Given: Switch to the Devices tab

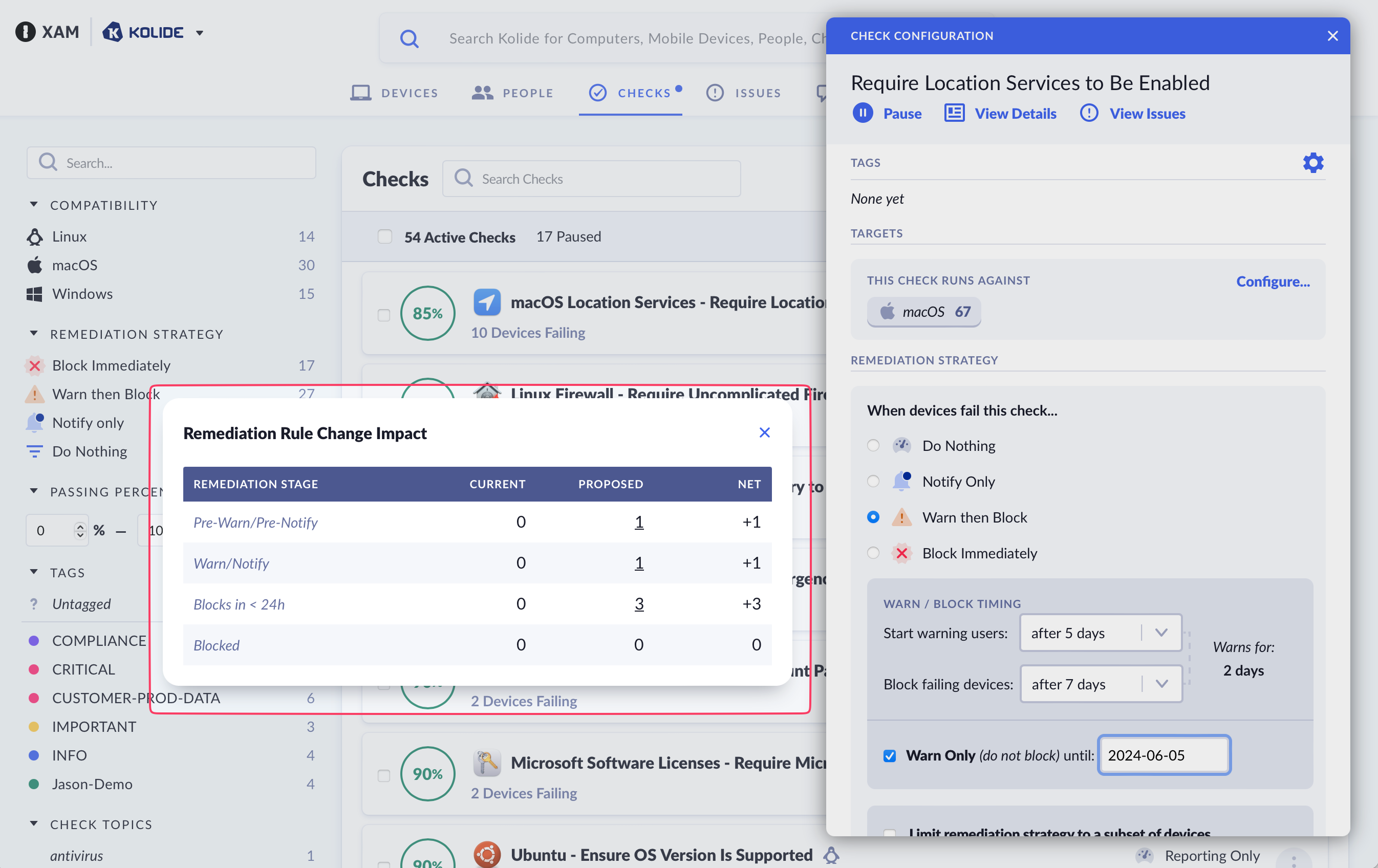Looking at the screenshot, I should point(394,93).
